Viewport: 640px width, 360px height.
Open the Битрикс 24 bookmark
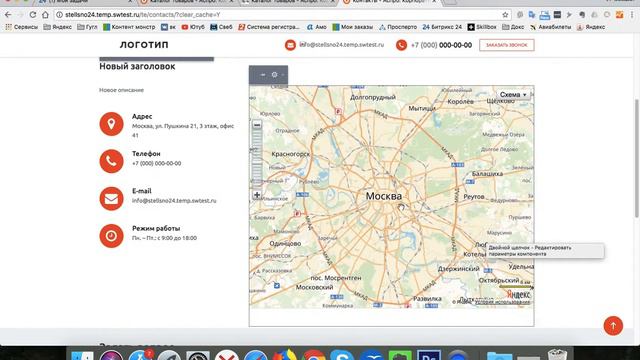pos(442,27)
